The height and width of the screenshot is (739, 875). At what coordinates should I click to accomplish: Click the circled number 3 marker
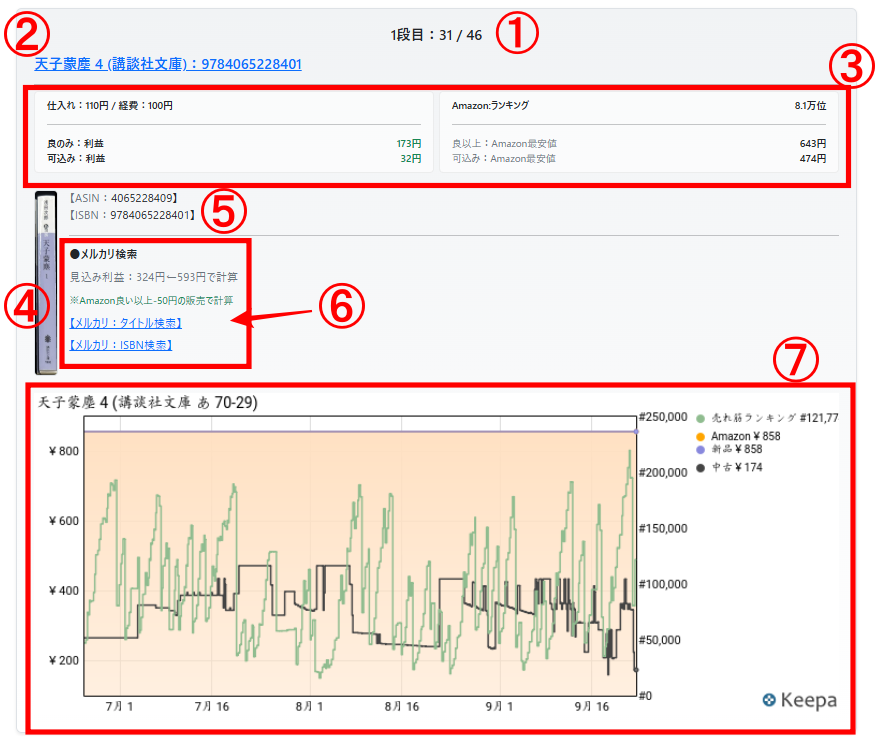click(x=849, y=67)
